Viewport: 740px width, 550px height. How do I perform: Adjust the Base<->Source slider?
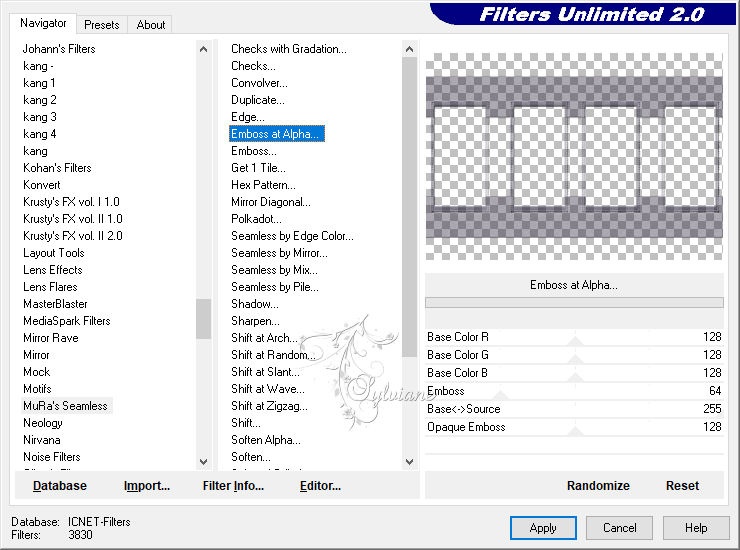574,409
